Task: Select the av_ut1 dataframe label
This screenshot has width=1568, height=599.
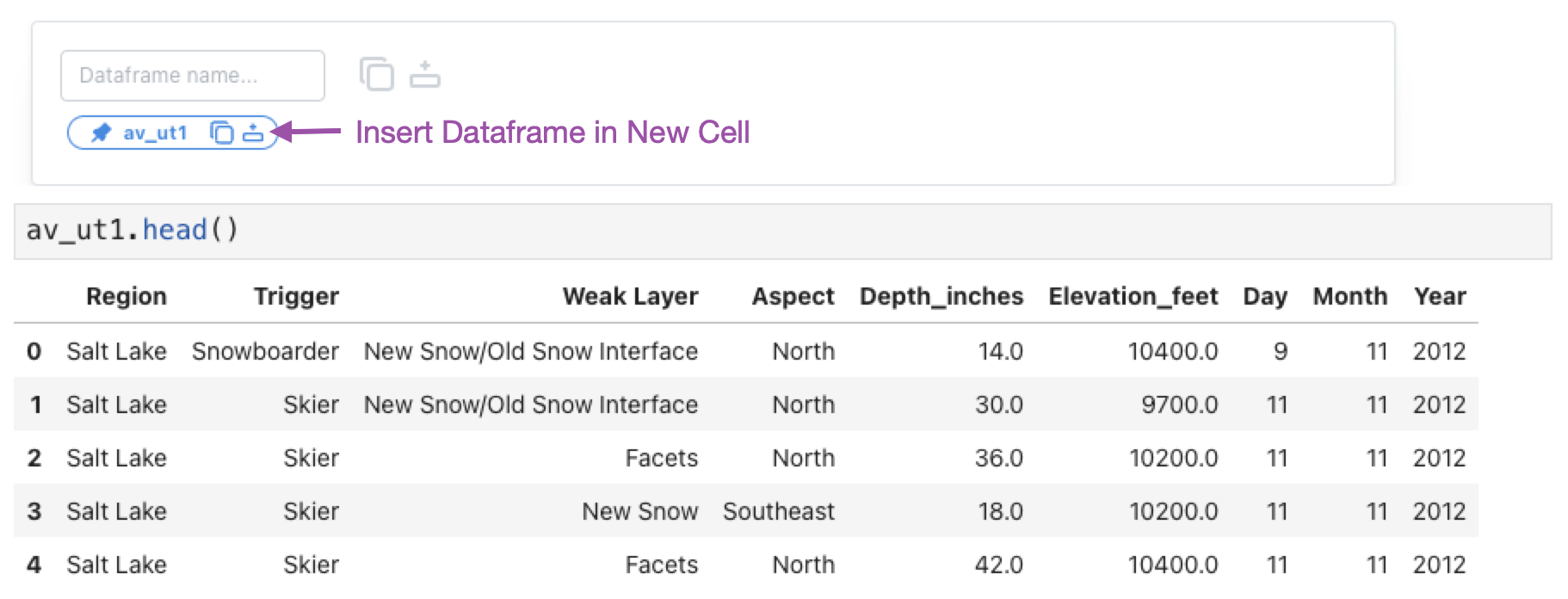Action: (155, 133)
